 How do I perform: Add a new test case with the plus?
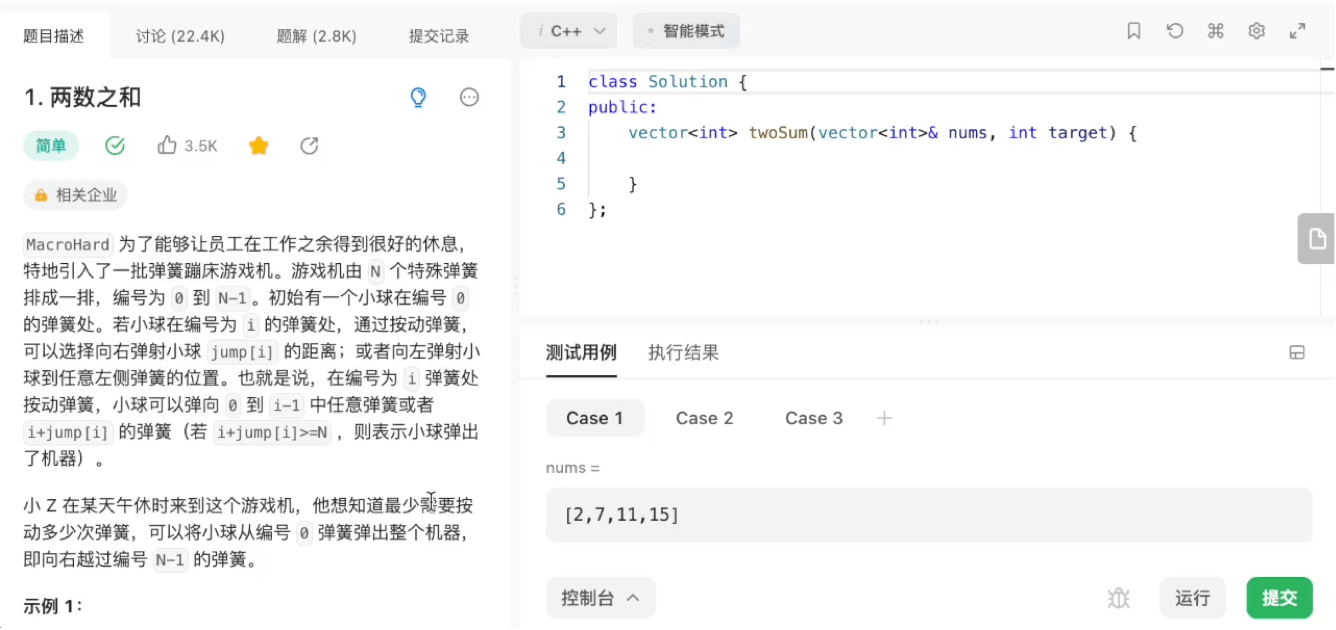[x=885, y=418]
